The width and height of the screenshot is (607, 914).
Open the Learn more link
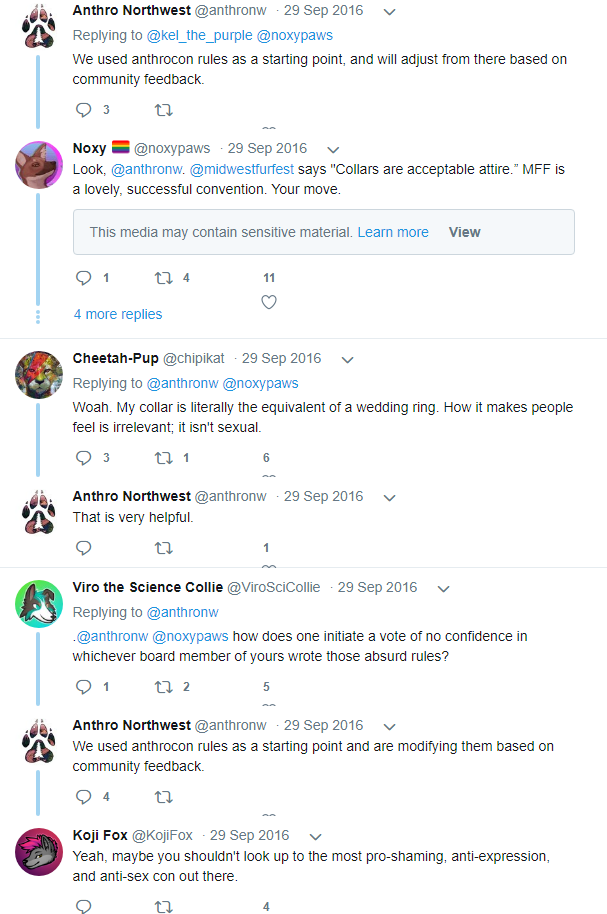coord(393,232)
